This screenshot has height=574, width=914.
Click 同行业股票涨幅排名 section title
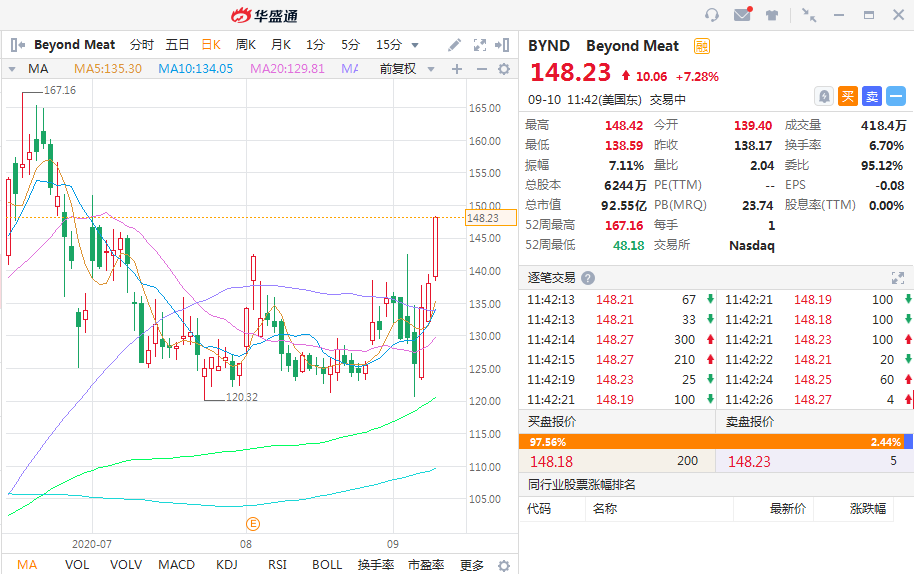tap(582, 484)
